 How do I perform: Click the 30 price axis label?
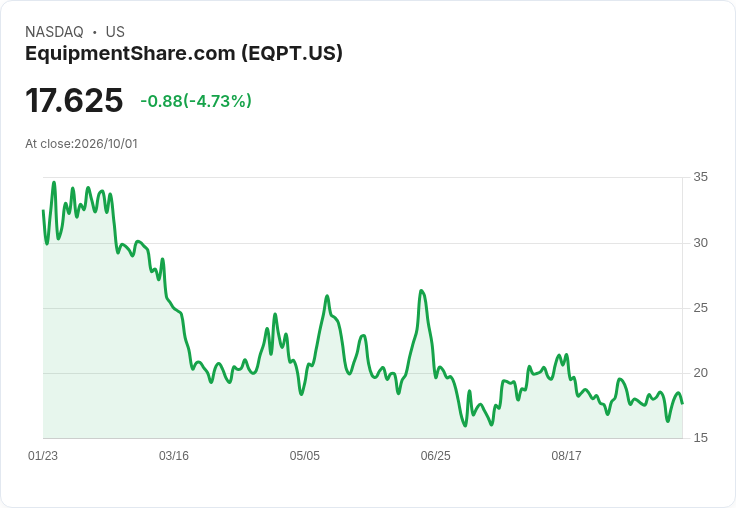point(700,243)
